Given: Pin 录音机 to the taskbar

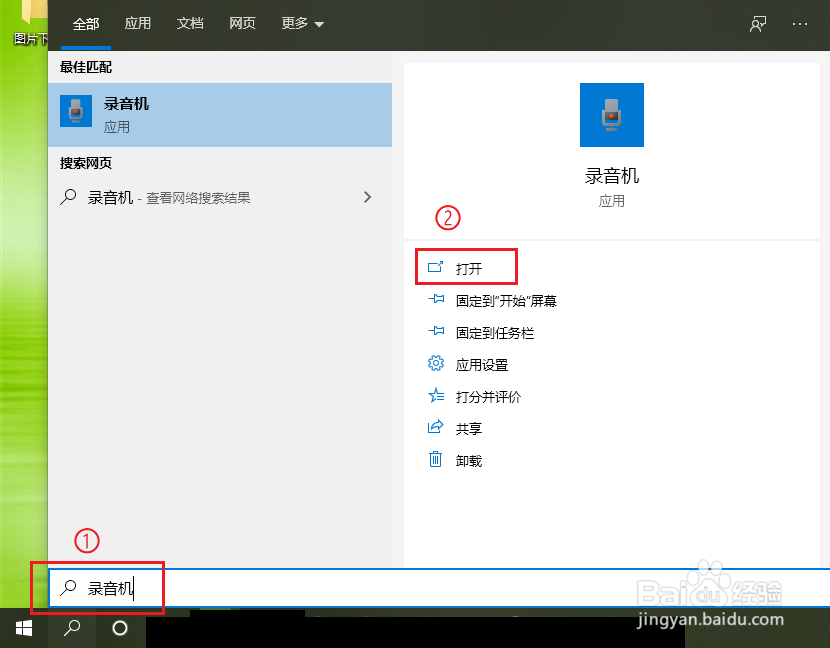Looking at the screenshot, I should click(x=482, y=333).
